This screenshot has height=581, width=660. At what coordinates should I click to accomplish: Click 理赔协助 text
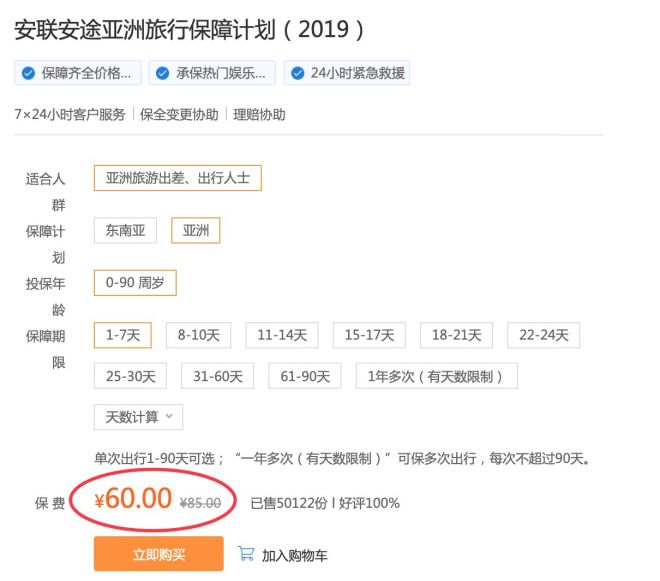coord(259,115)
